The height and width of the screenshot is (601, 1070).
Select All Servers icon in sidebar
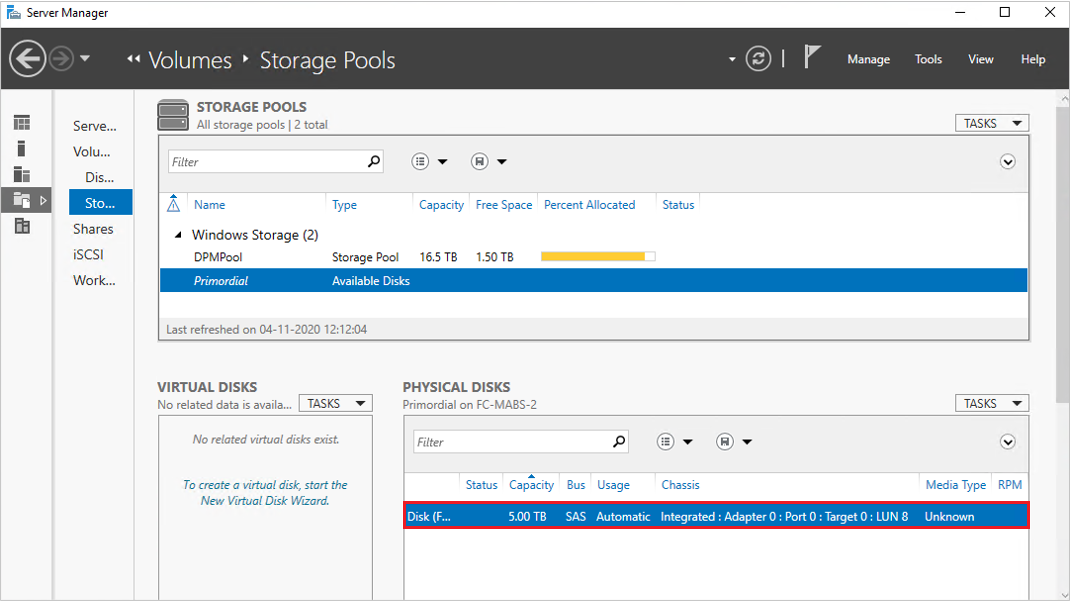click(x=22, y=175)
